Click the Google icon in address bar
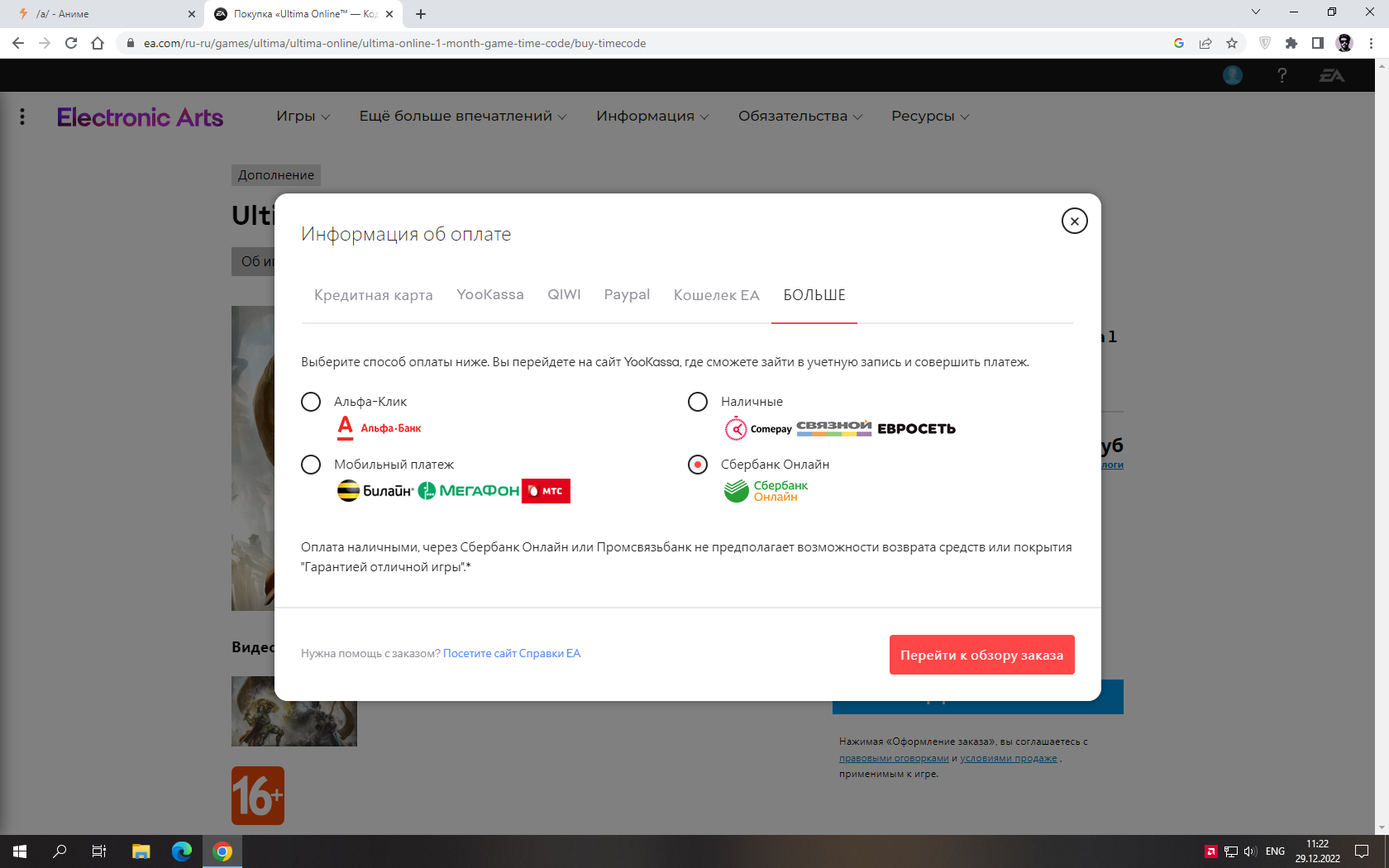 [1179, 43]
